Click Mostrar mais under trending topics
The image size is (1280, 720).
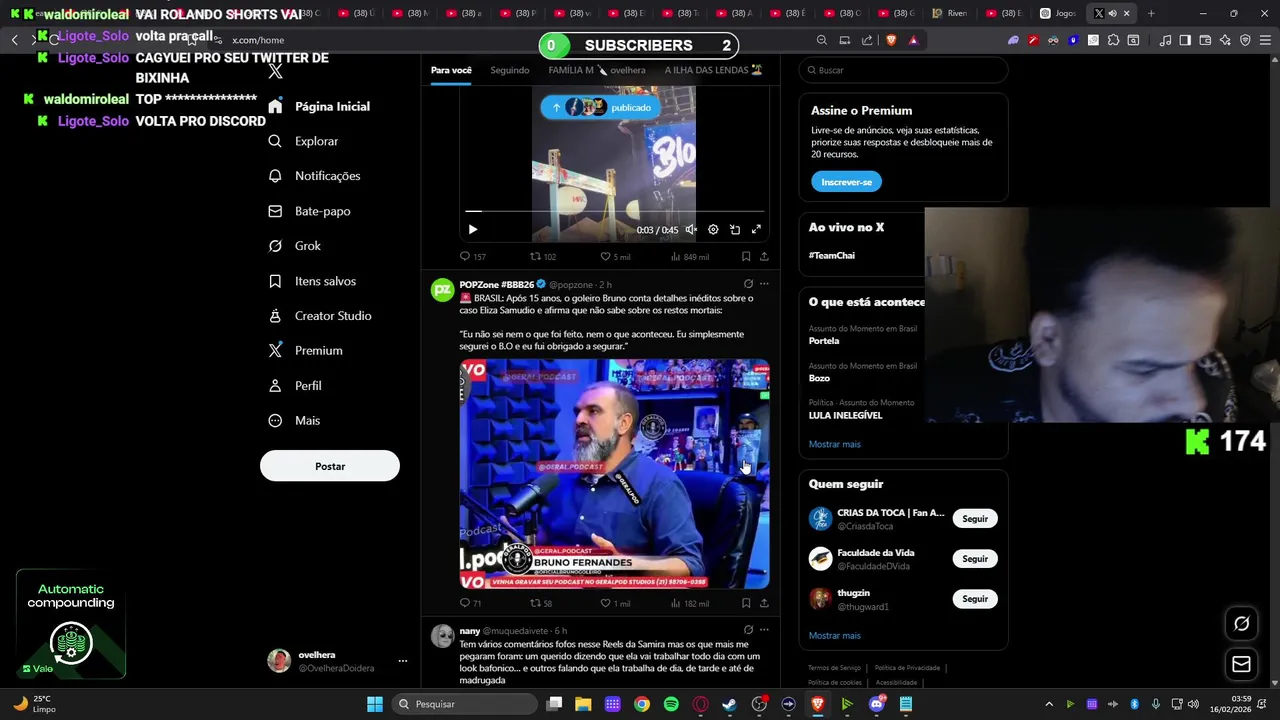(x=835, y=444)
